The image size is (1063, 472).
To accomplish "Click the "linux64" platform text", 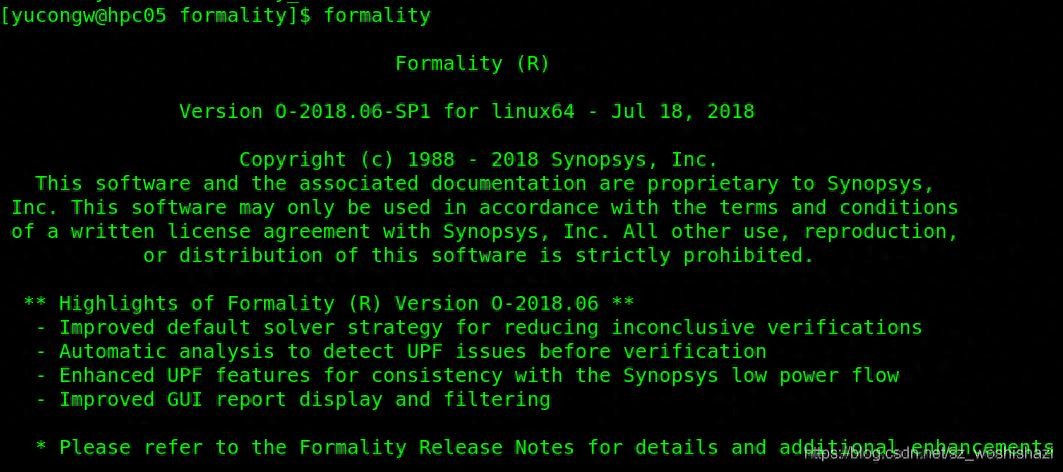I will pos(533,112).
